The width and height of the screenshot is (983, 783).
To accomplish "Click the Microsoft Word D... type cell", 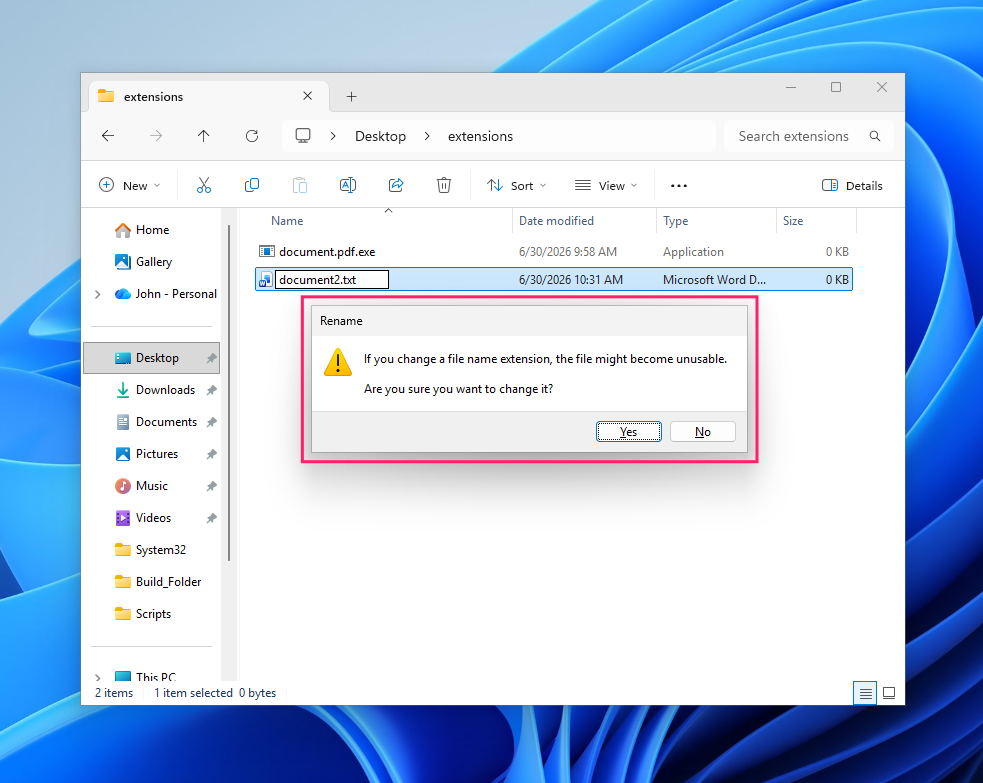I will [714, 280].
